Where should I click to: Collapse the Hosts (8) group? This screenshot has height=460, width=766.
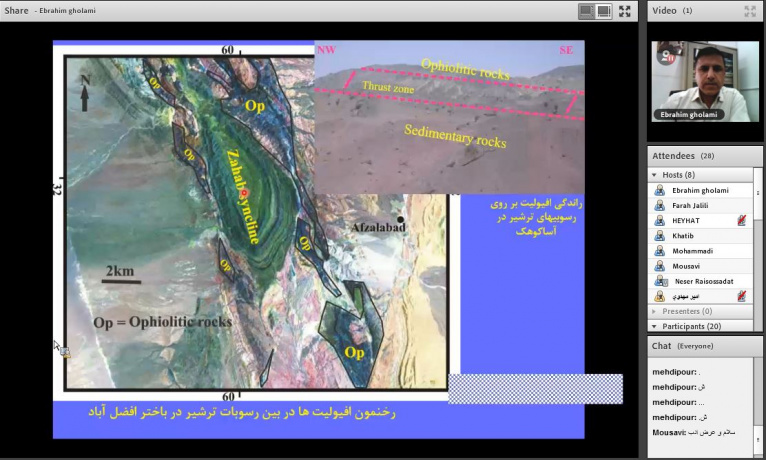coord(655,175)
